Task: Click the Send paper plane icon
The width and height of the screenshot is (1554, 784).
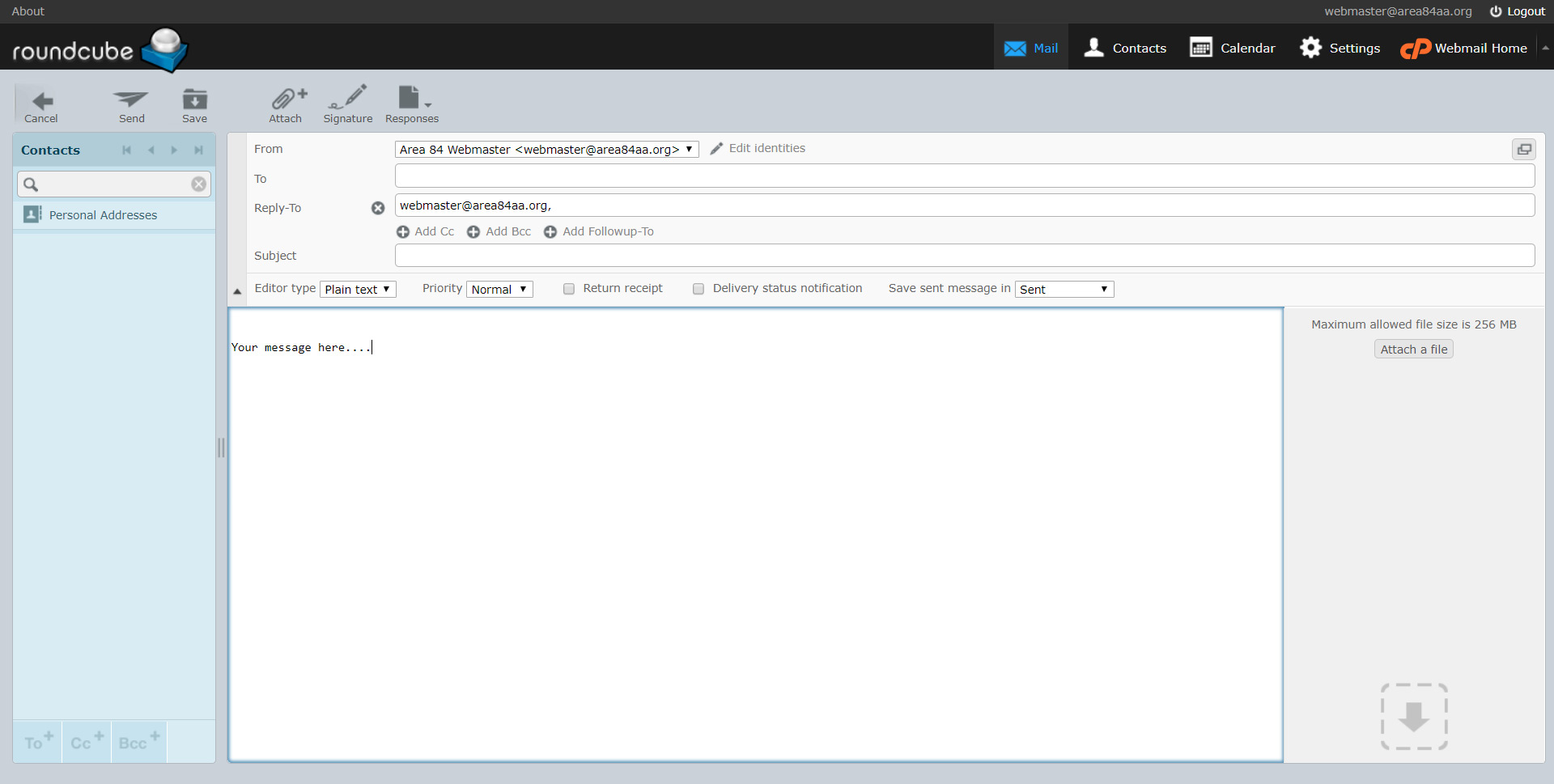Action: (x=131, y=100)
